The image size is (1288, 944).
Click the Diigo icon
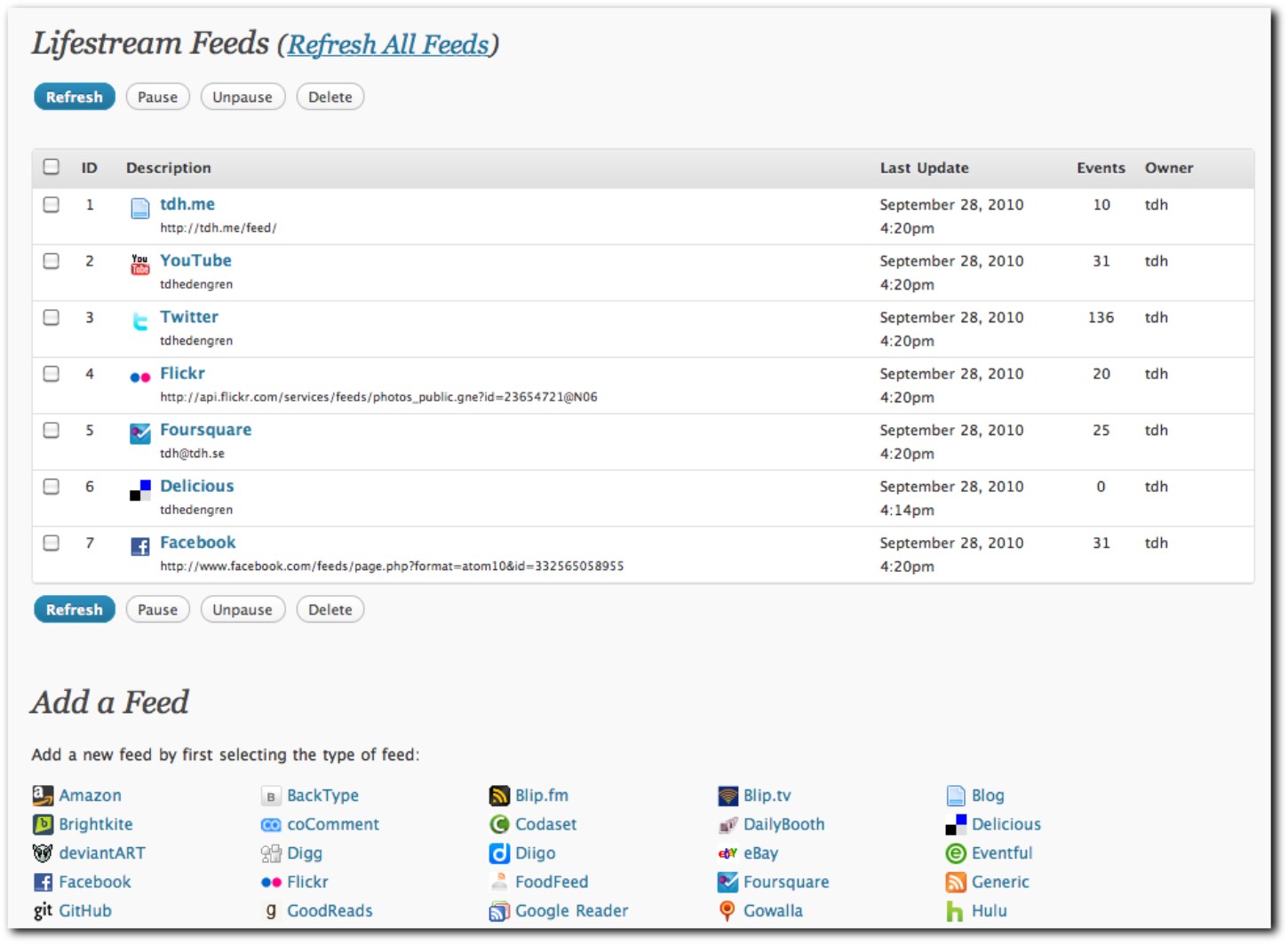coord(499,853)
